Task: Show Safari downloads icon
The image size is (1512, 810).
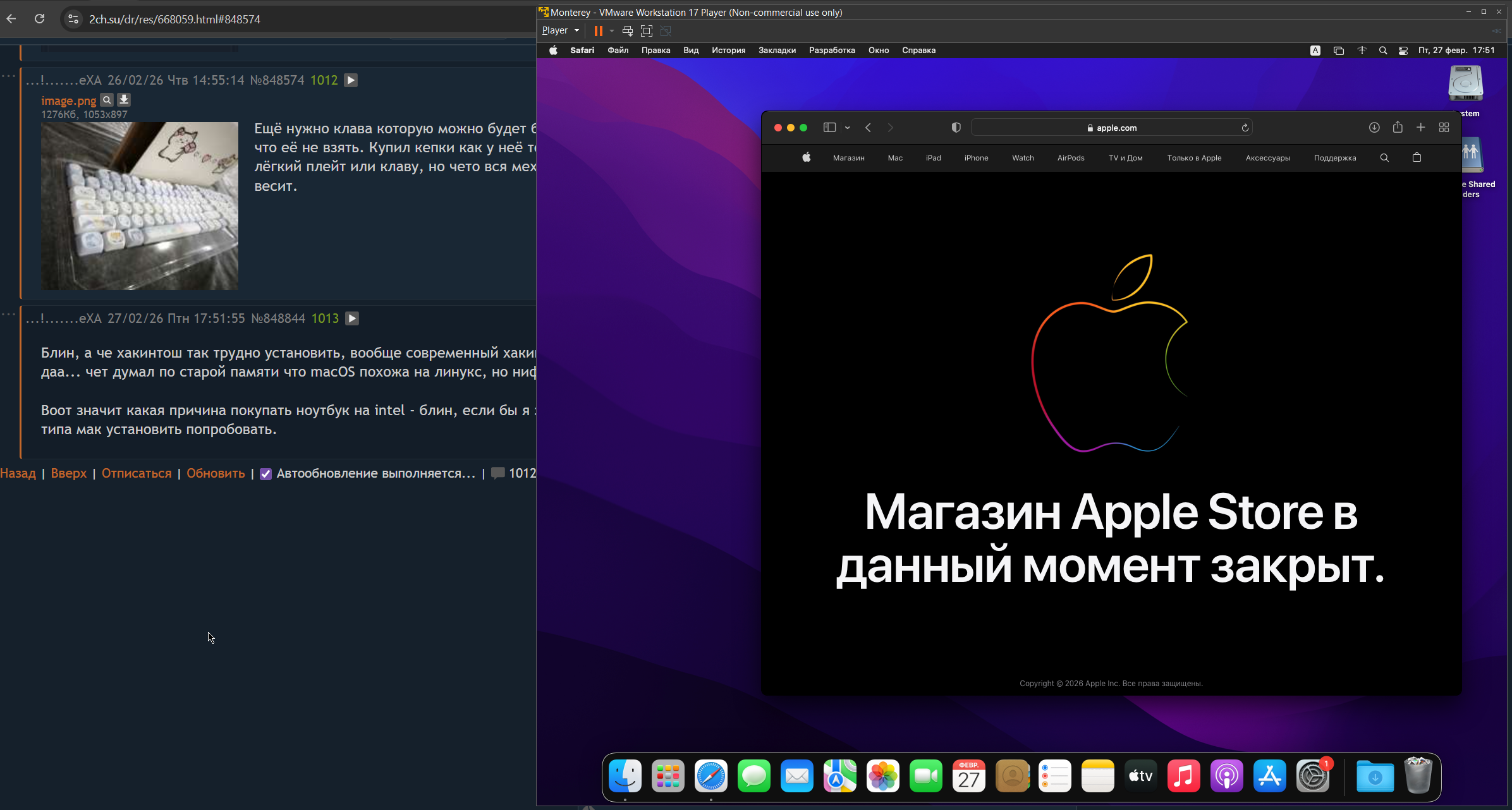Action: tap(1374, 128)
